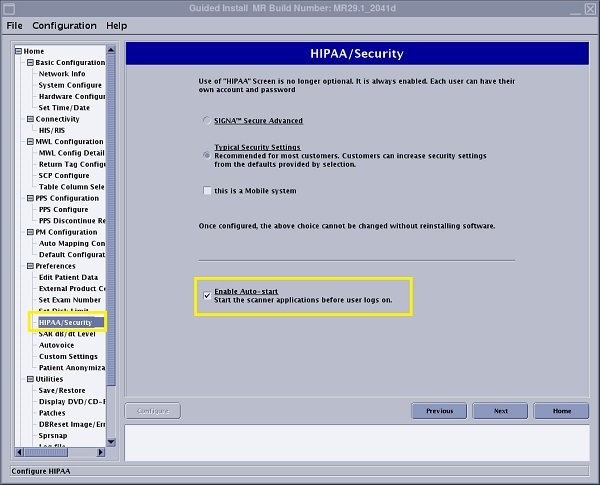
Task: Collapse the MWL Configuration section
Action: pos(31,142)
